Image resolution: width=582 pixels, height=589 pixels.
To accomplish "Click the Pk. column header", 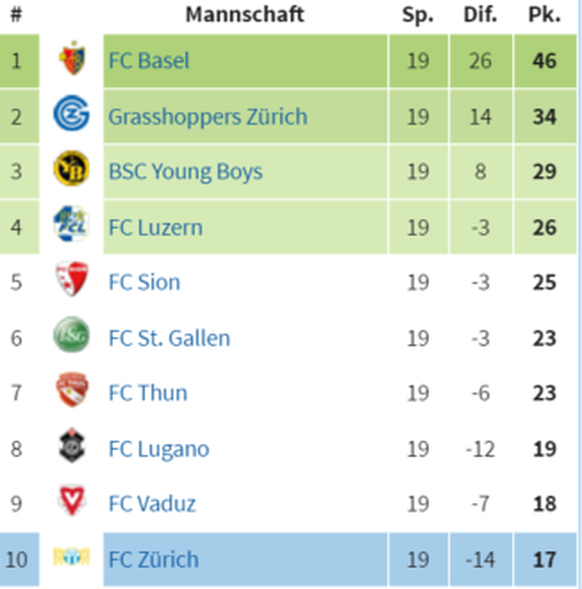I will pos(544,15).
